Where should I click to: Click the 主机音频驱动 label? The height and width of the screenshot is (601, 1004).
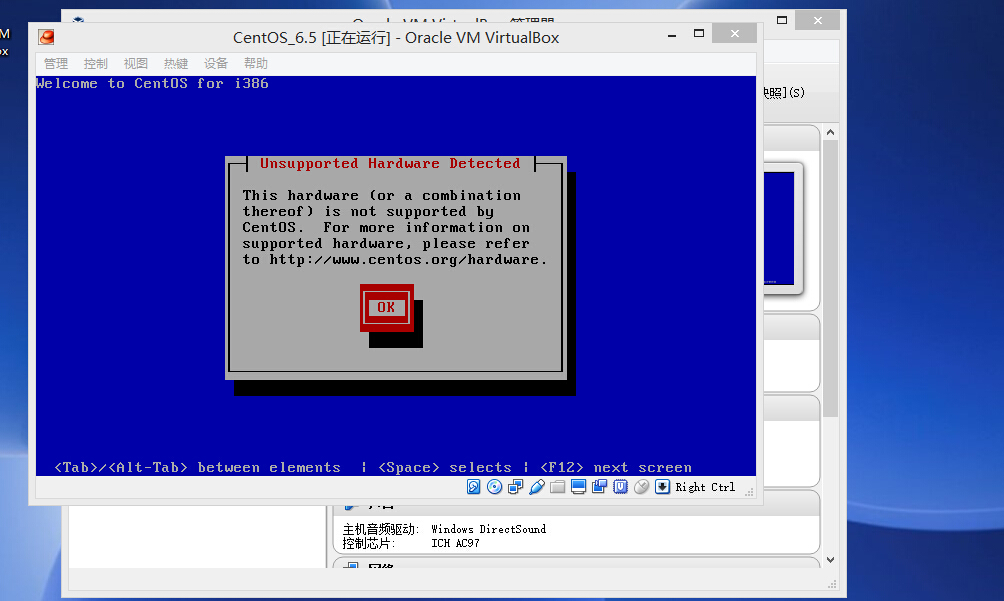380,529
